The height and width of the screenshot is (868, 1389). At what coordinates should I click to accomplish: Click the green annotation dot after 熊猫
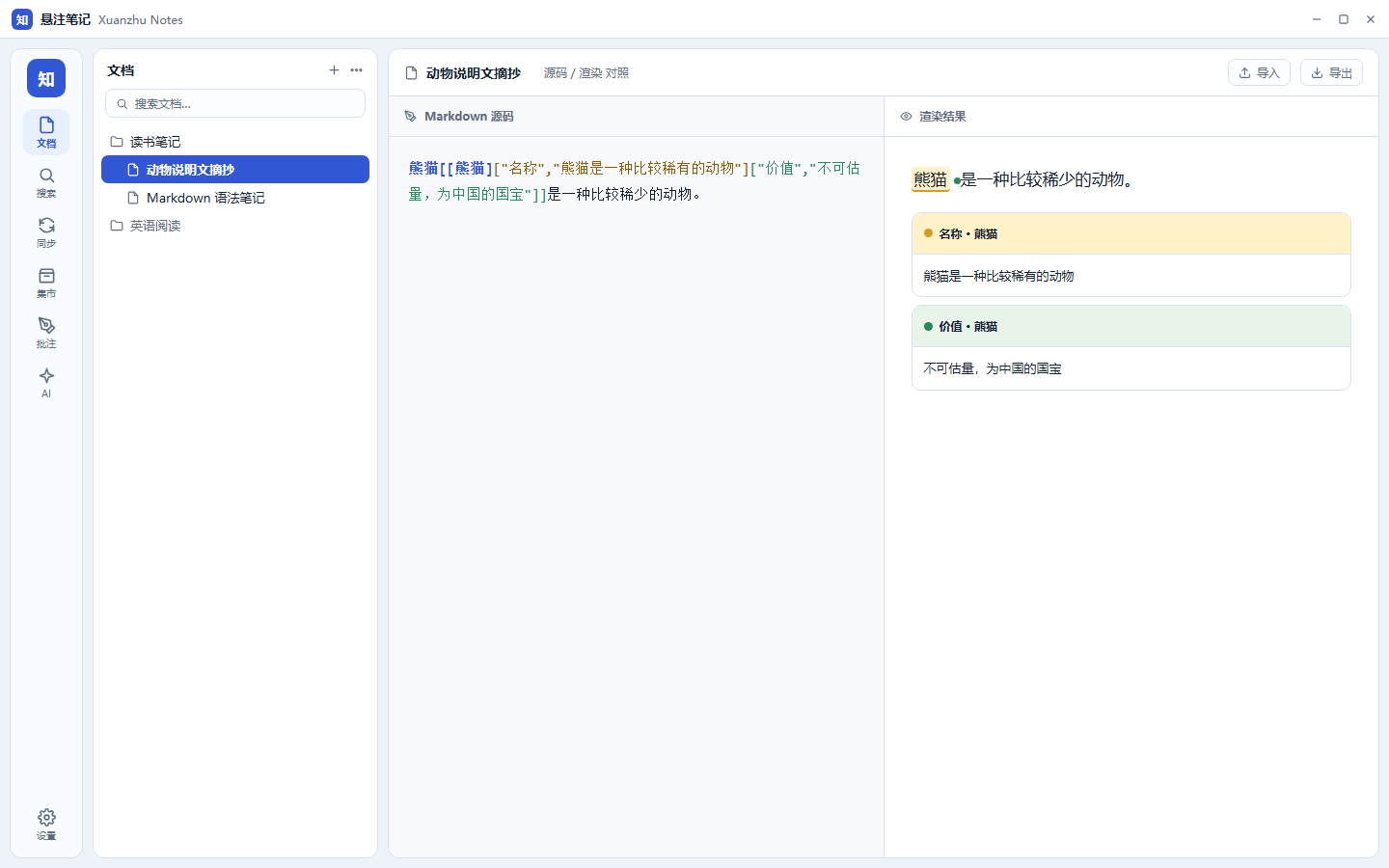[x=957, y=180]
